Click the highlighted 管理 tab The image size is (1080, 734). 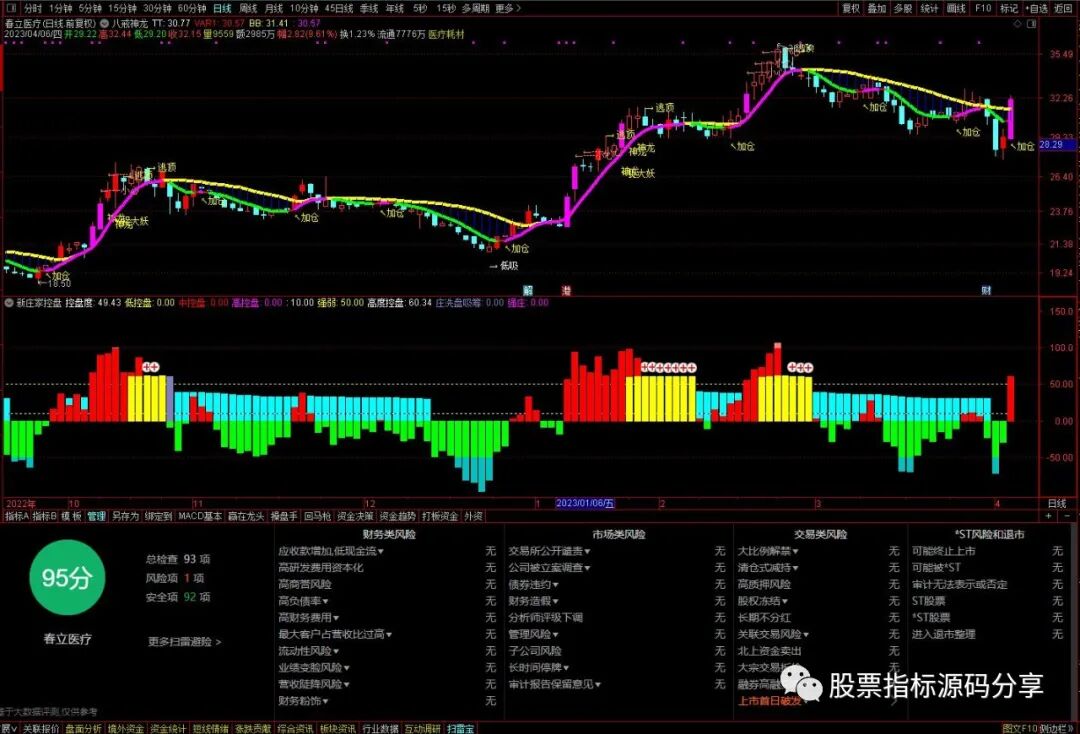tap(96, 516)
